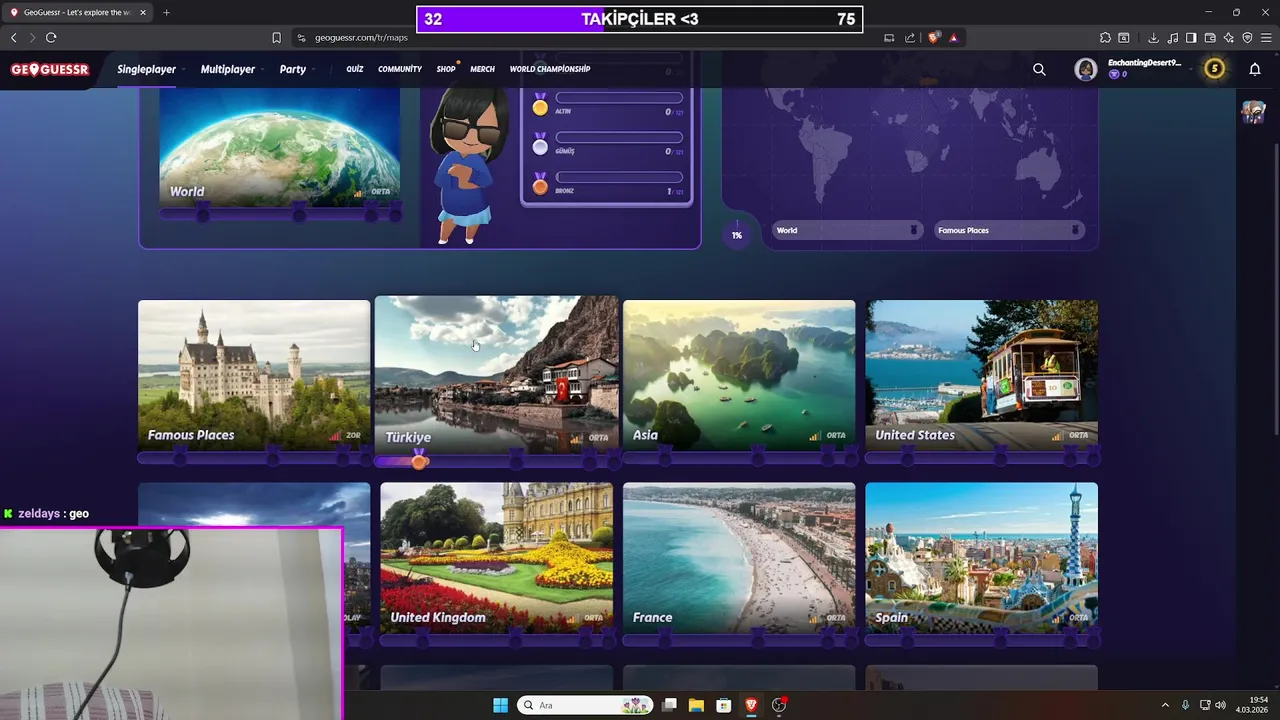1280x720 pixels.
Task: Click the microphone icon in system tray
Action: (1185, 705)
